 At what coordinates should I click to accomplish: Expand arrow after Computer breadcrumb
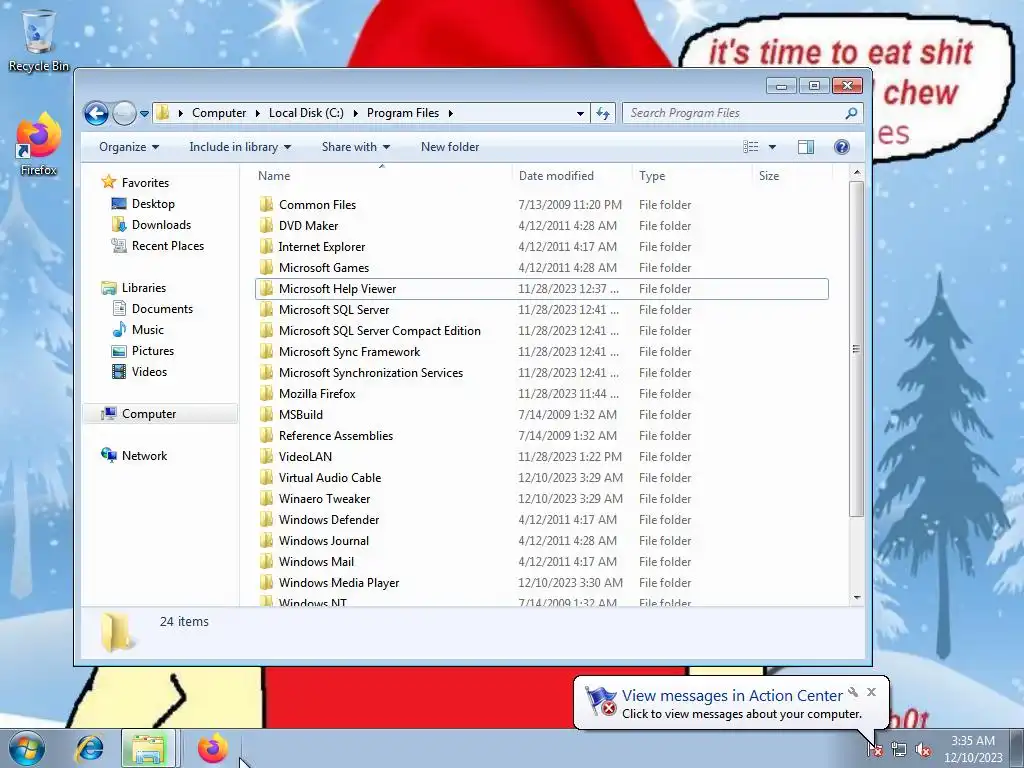tap(257, 114)
